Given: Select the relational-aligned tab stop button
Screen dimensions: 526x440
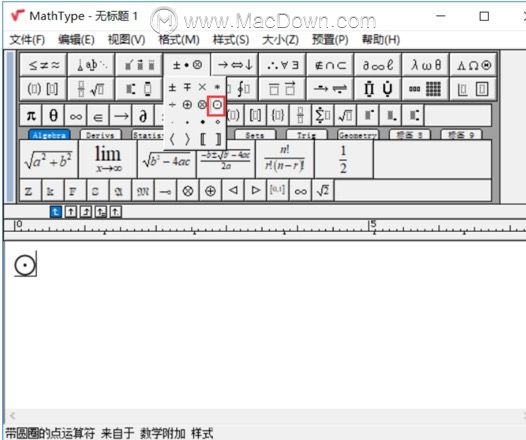Looking at the screenshot, I should (101, 212).
